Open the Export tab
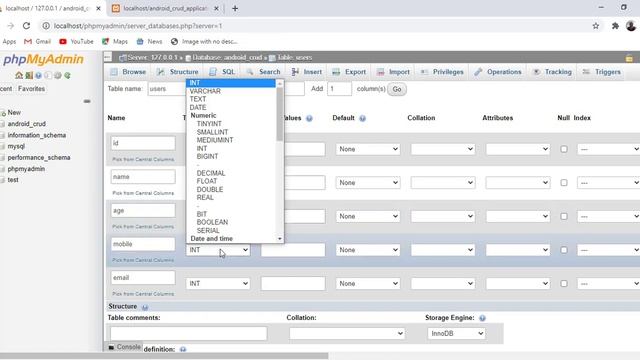Screen dimensions: 640x360 pyautogui.click(x=349, y=72)
